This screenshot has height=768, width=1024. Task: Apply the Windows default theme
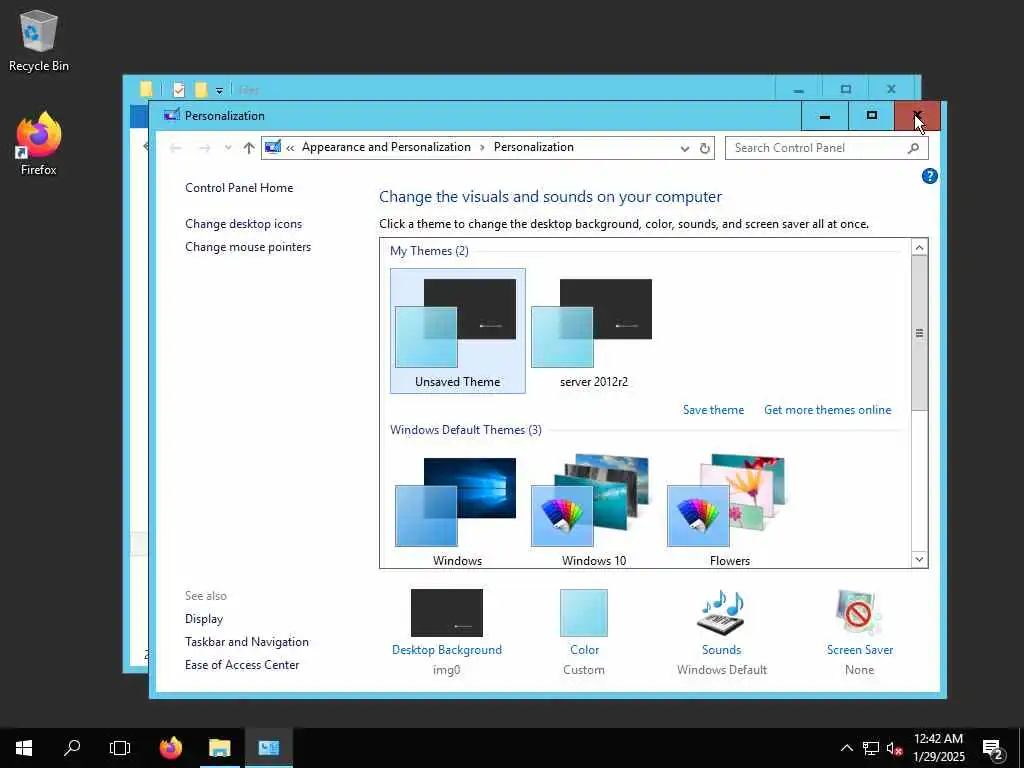(x=457, y=511)
